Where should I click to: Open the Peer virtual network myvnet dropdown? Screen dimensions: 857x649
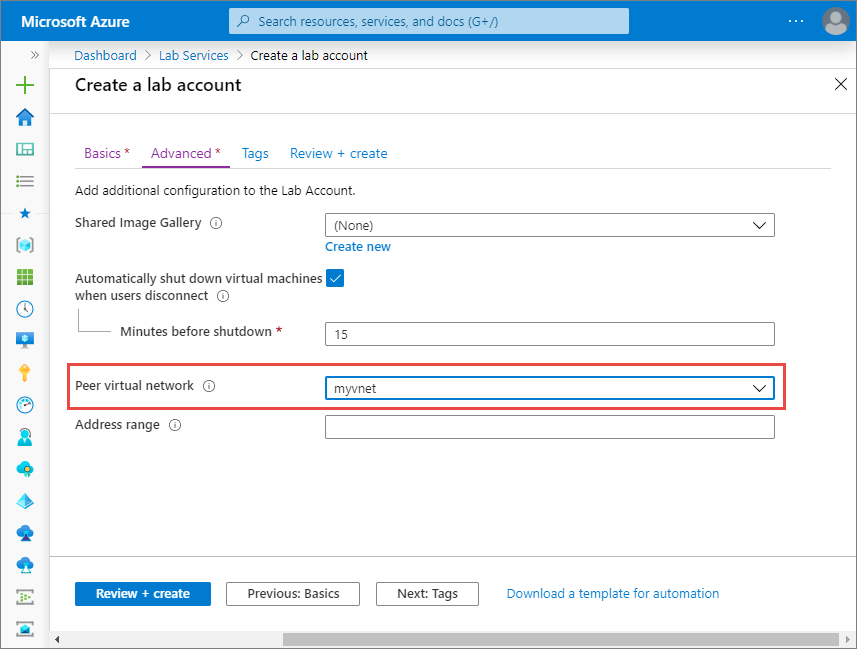549,388
